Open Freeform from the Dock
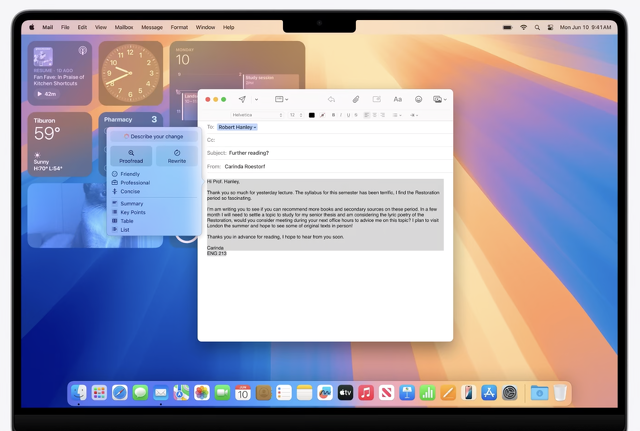640x431 pixels. click(325, 393)
